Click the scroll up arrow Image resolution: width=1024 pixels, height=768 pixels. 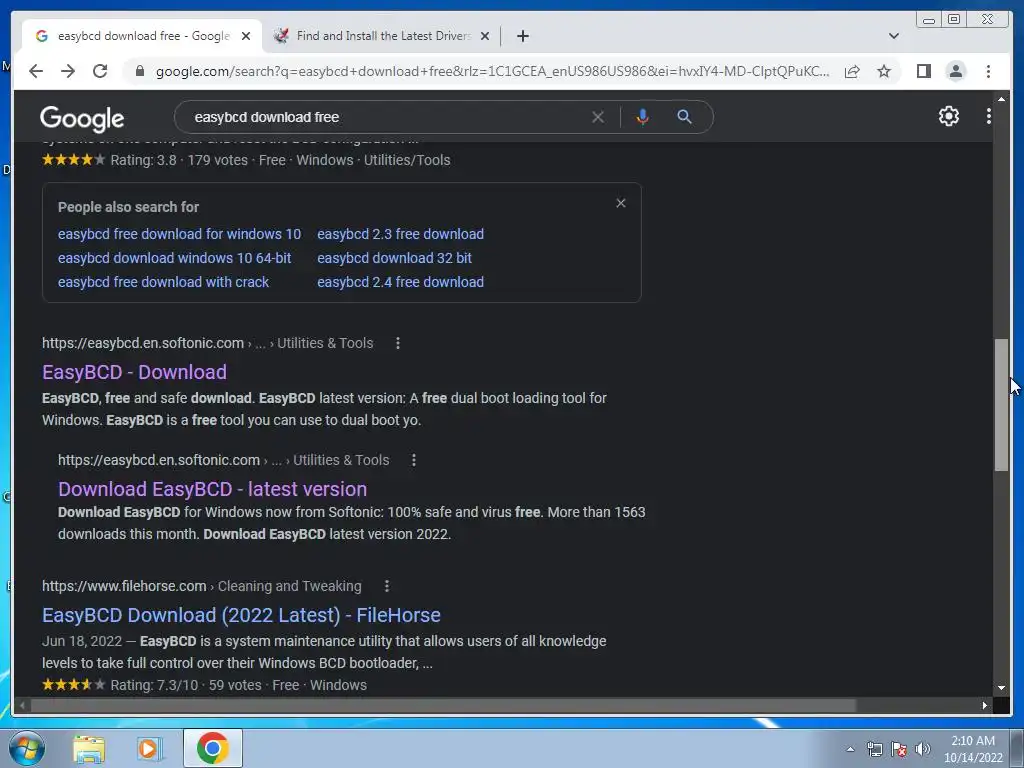[1001, 99]
